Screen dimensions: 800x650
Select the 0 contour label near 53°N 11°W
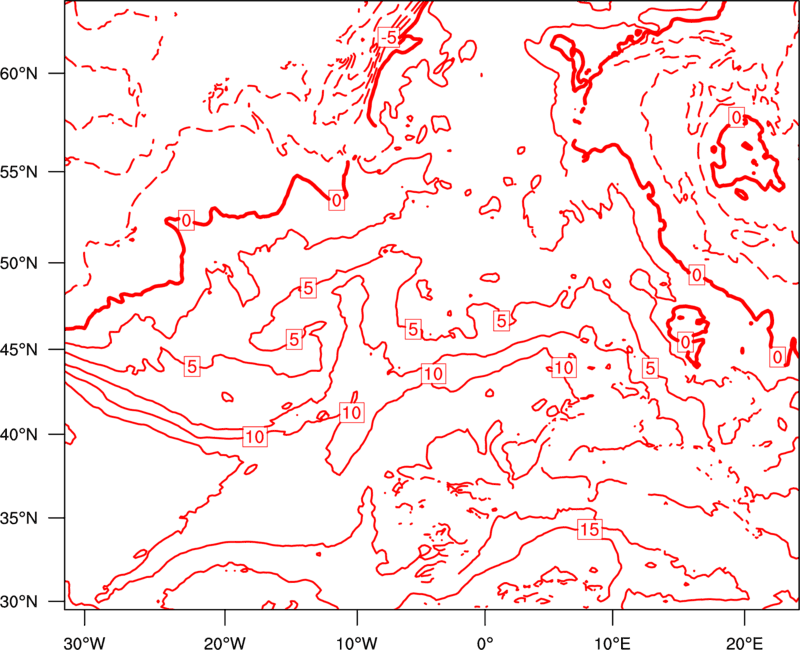coord(336,201)
